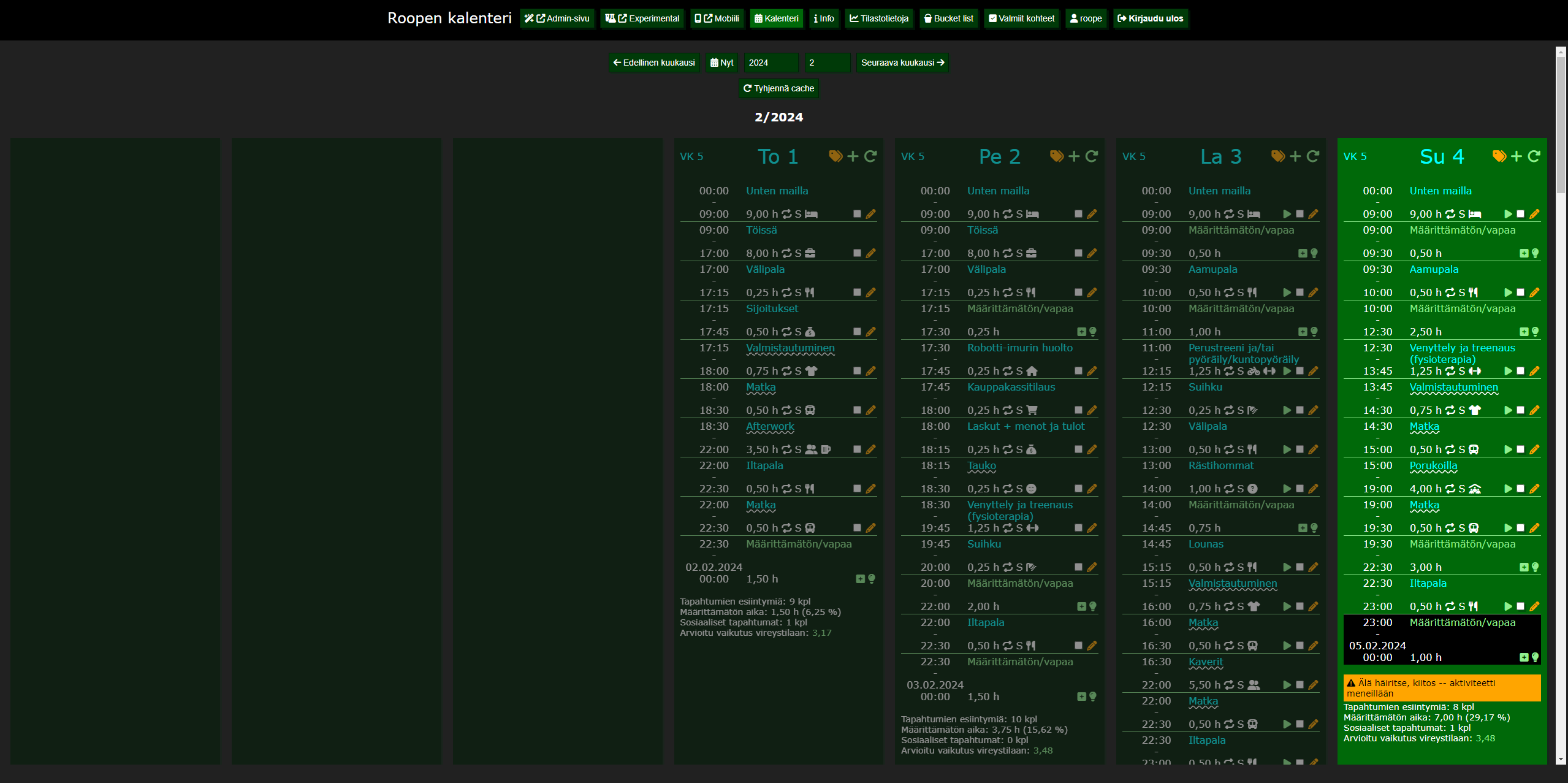Screen dimensions: 1568x783
Task: Open Bucket list page
Action: [949, 18]
